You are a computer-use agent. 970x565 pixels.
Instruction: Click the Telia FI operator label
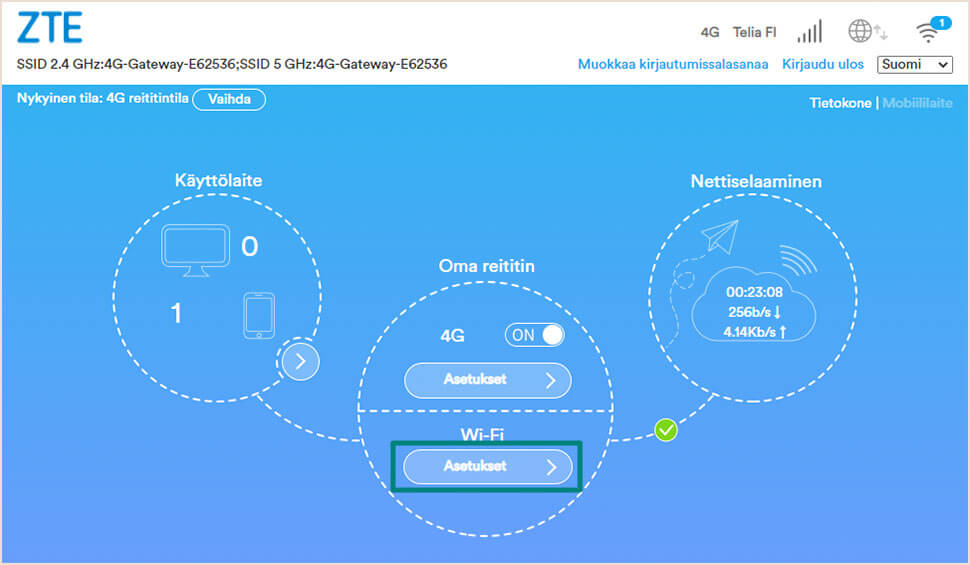pyautogui.click(x=754, y=32)
